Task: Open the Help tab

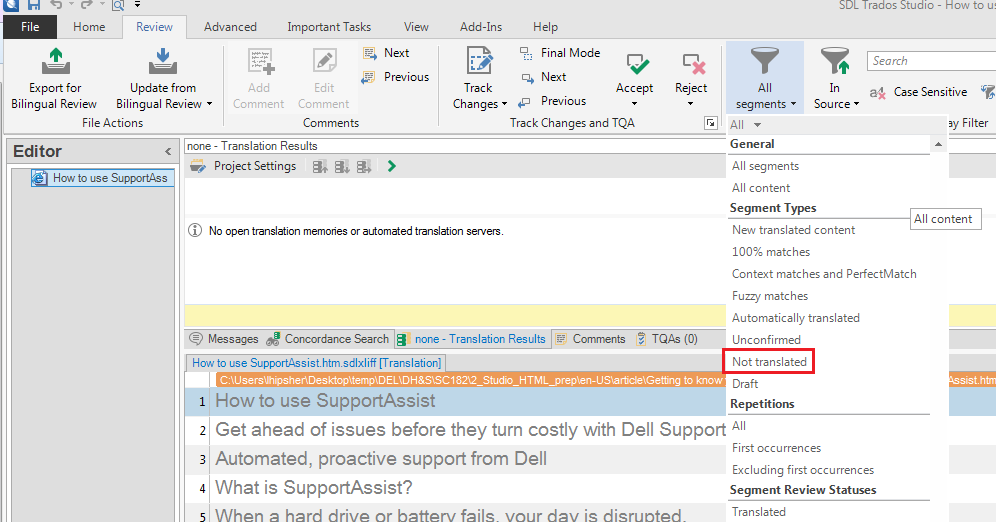Action: [x=545, y=27]
